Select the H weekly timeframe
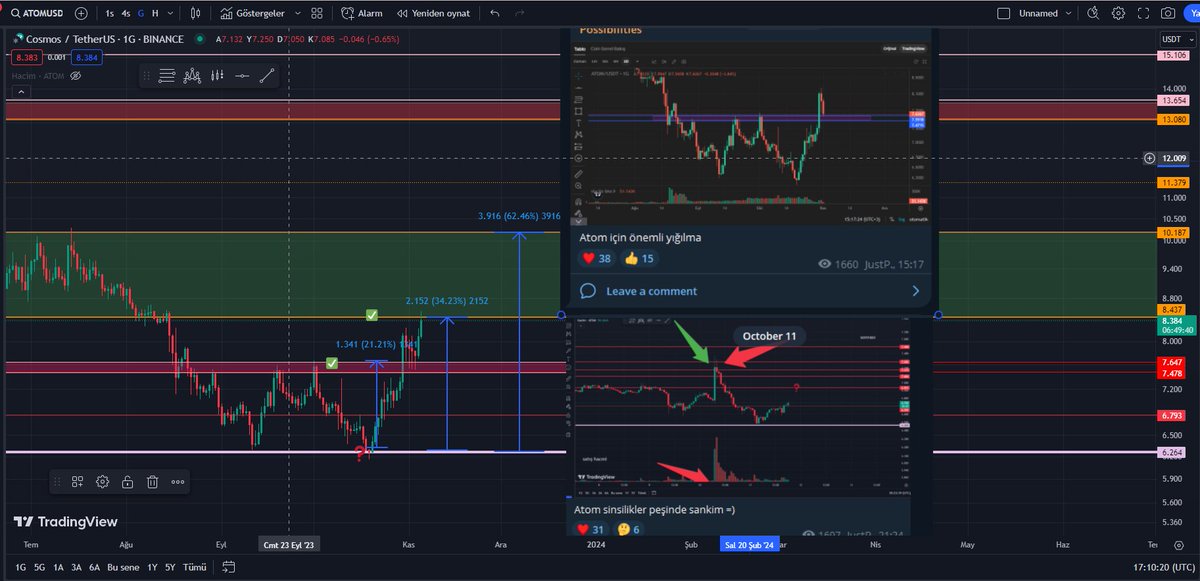The height and width of the screenshot is (581, 1200). [155, 14]
